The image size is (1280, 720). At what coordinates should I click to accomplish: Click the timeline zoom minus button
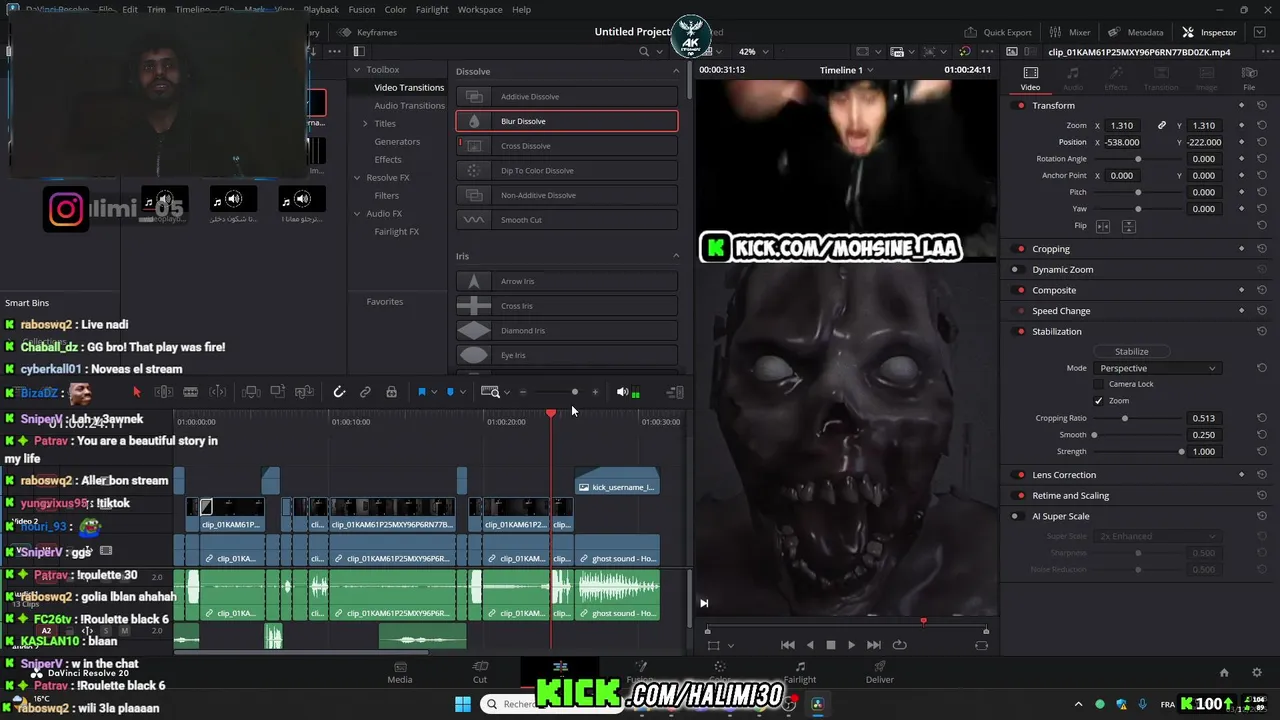click(x=522, y=392)
